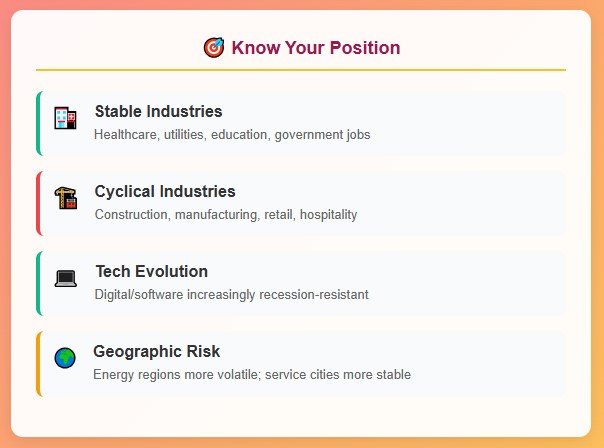
Task: Click the target bullseye icon in heading
Action: pos(214,48)
